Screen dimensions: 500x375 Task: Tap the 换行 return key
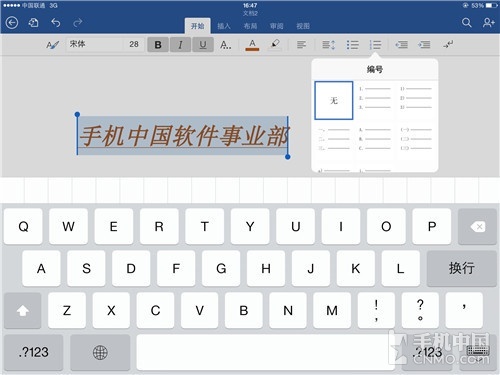[x=462, y=268]
